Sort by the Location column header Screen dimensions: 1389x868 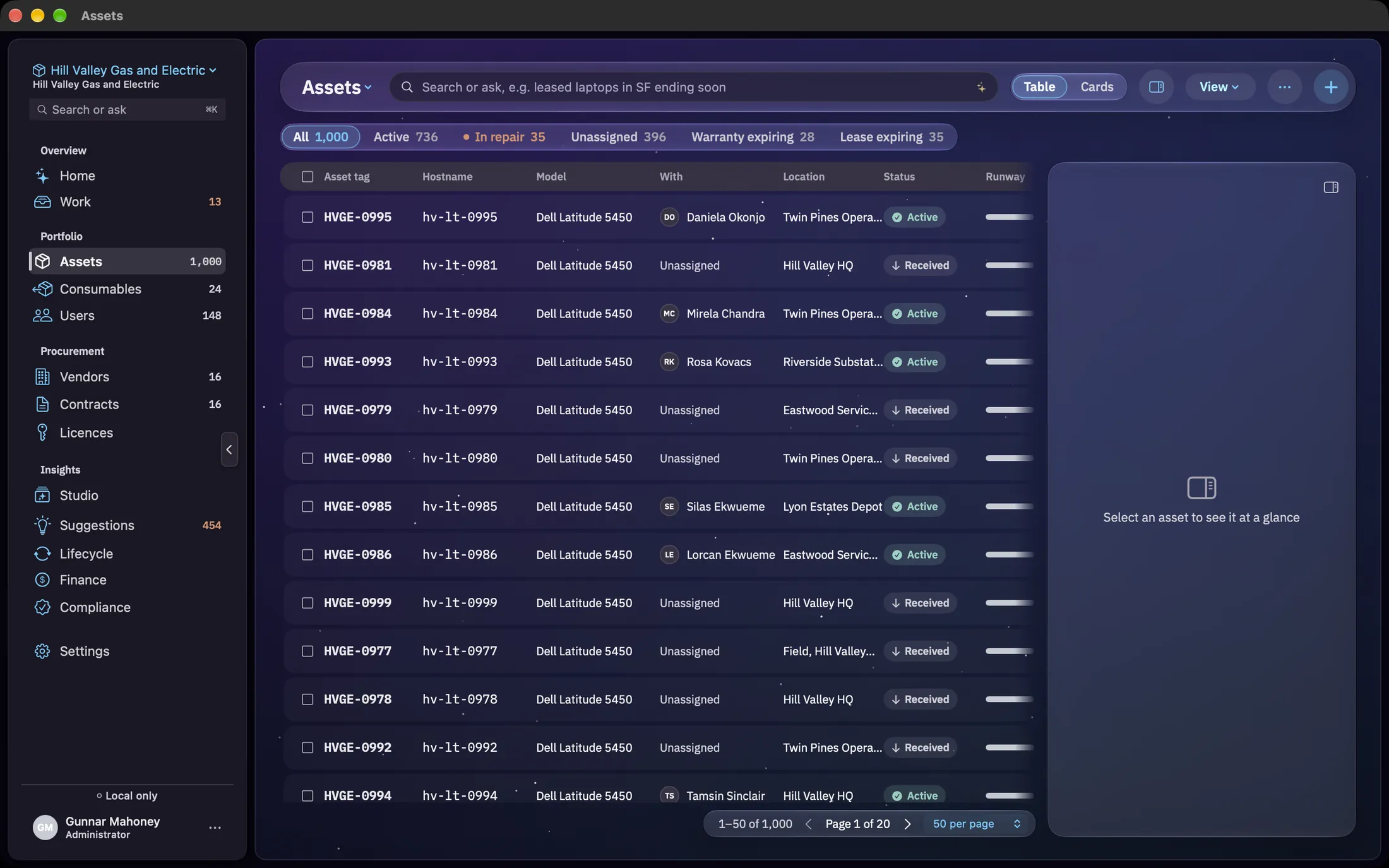point(804,177)
